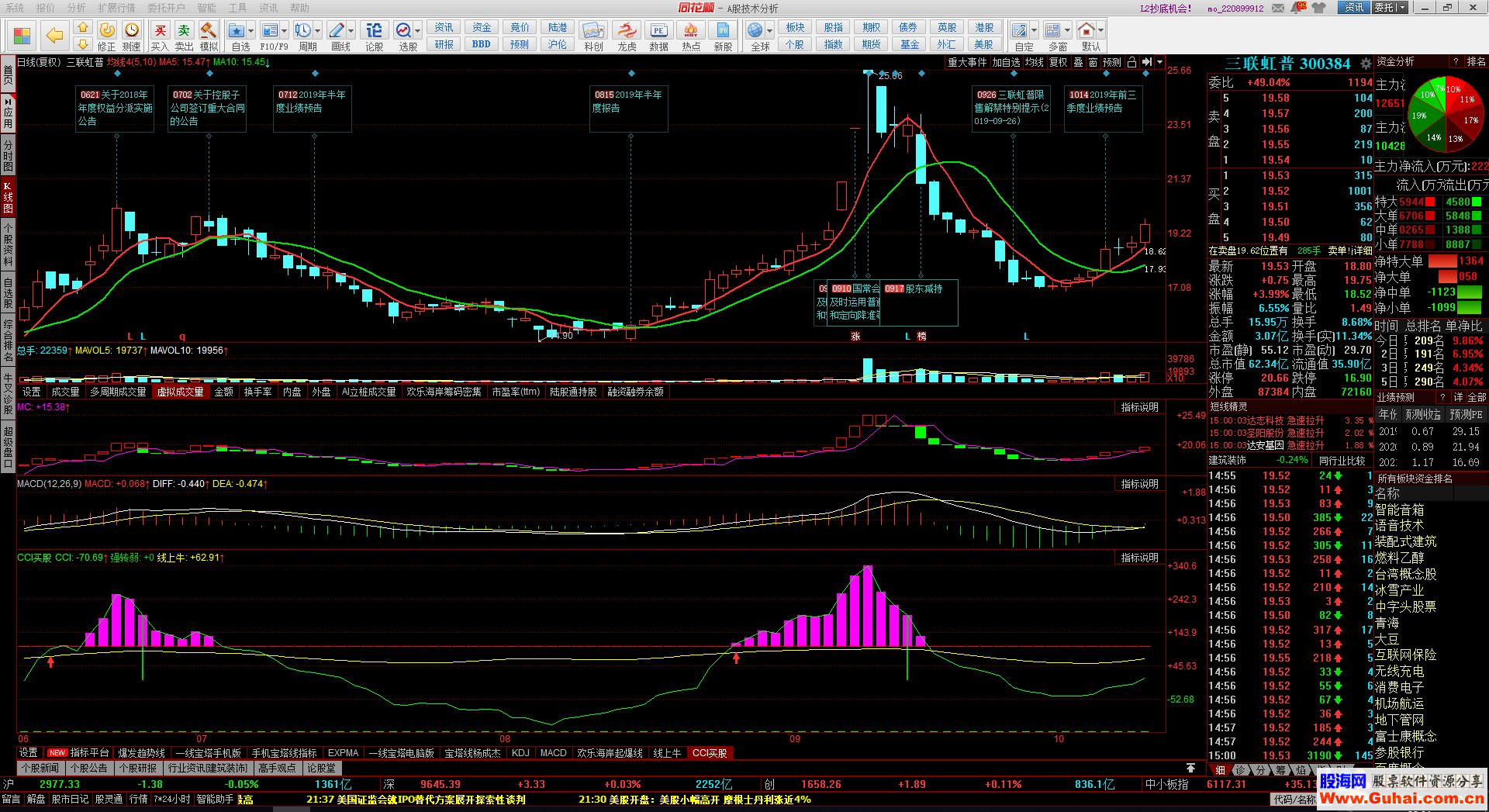Open the 扩展行情 menu
The height and width of the screenshot is (812, 1489).
coord(116,8)
